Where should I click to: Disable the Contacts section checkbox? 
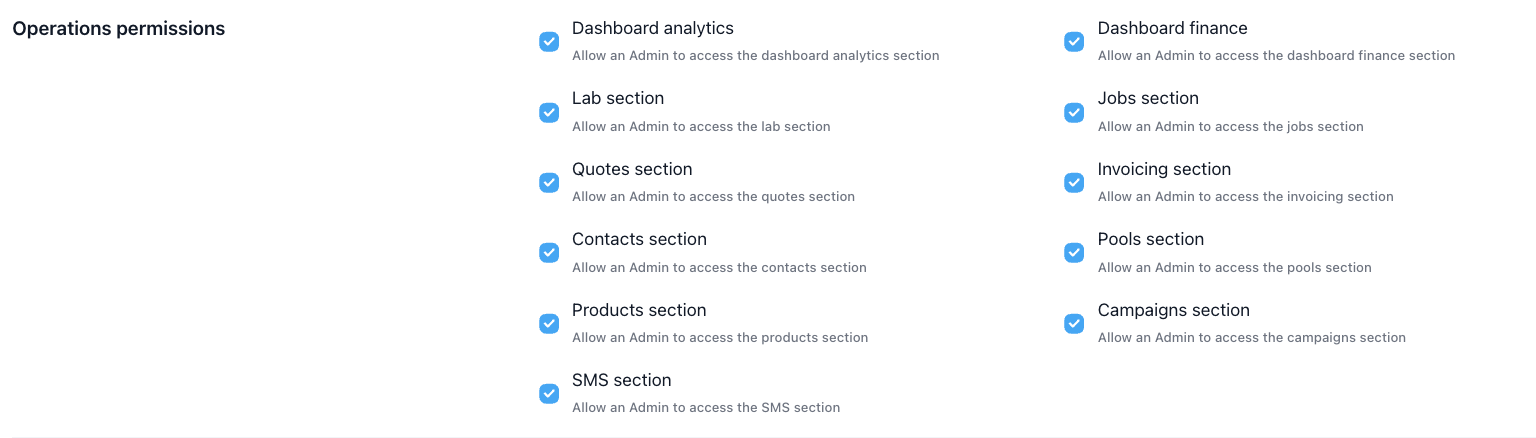[549, 253]
